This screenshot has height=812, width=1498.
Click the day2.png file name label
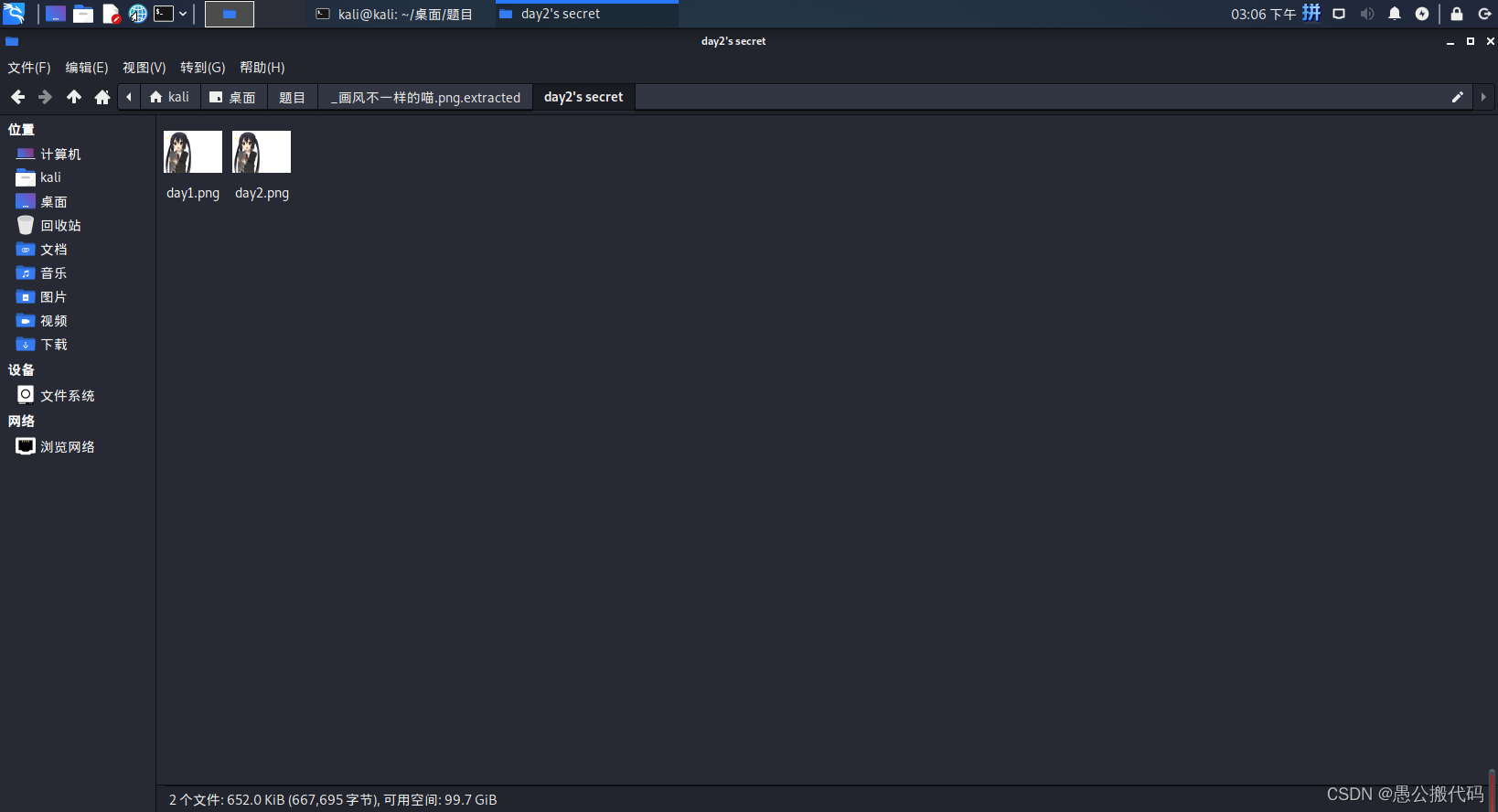pos(262,193)
